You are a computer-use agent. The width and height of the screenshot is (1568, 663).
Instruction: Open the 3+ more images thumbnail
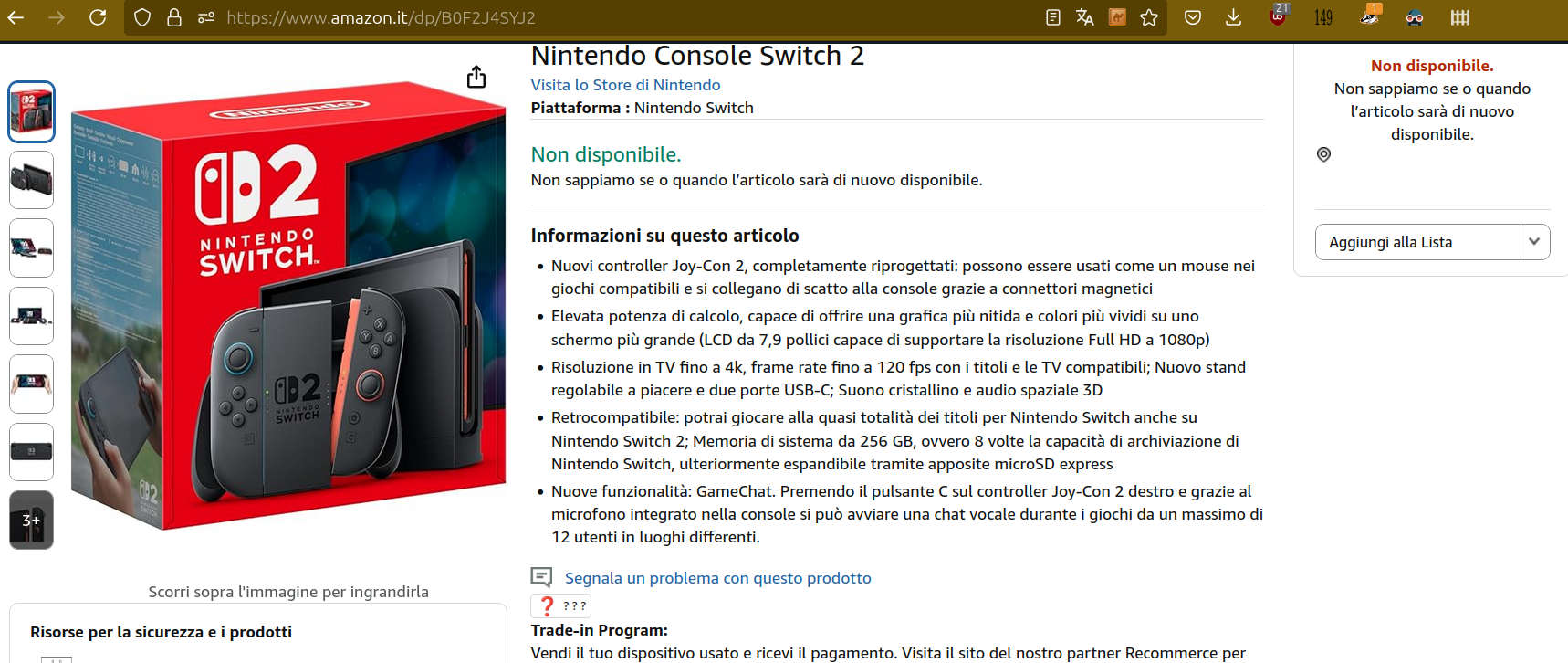pyautogui.click(x=31, y=520)
